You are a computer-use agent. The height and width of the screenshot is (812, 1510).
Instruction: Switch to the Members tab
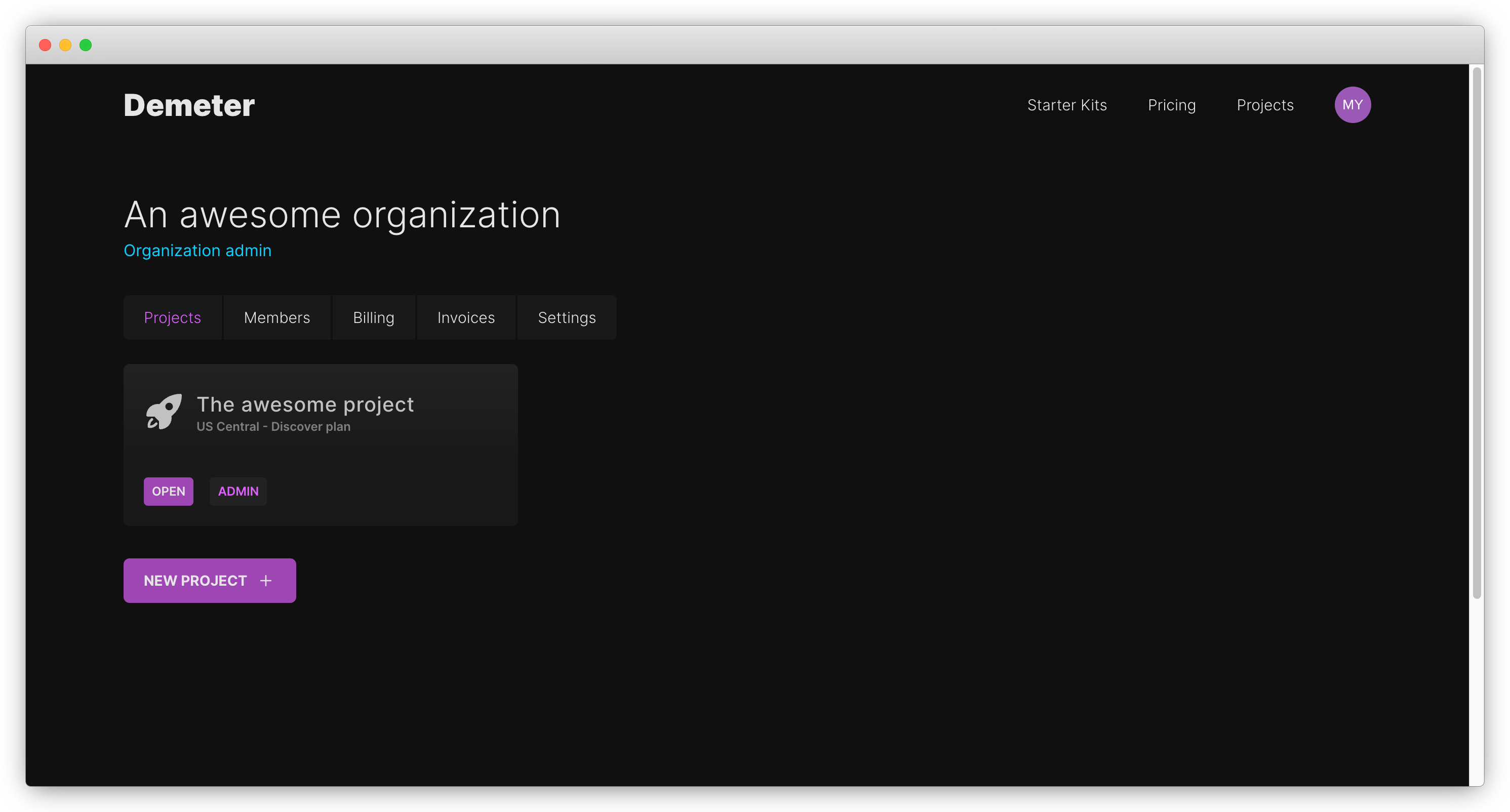(x=276, y=317)
